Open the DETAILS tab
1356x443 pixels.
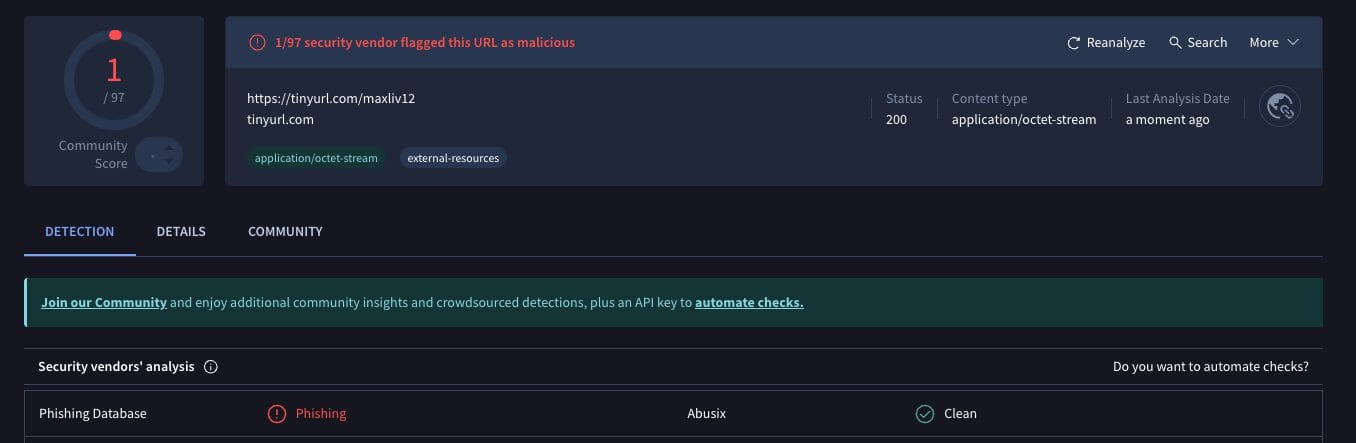tap(181, 232)
